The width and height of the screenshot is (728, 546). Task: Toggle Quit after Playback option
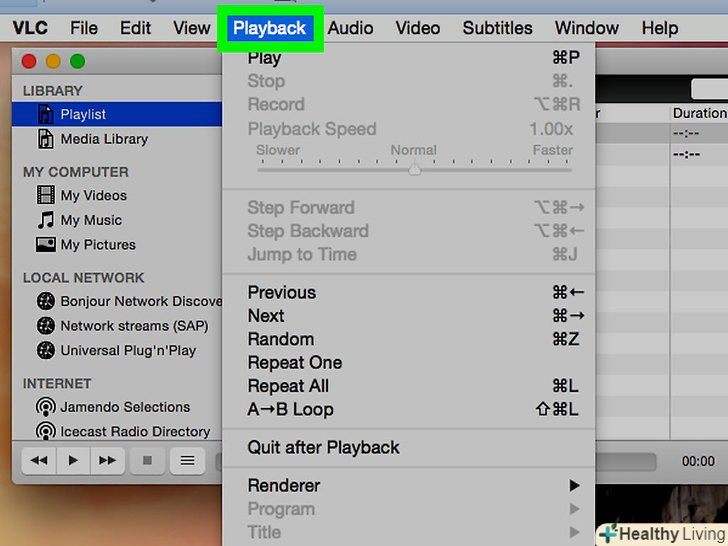[x=409, y=448]
